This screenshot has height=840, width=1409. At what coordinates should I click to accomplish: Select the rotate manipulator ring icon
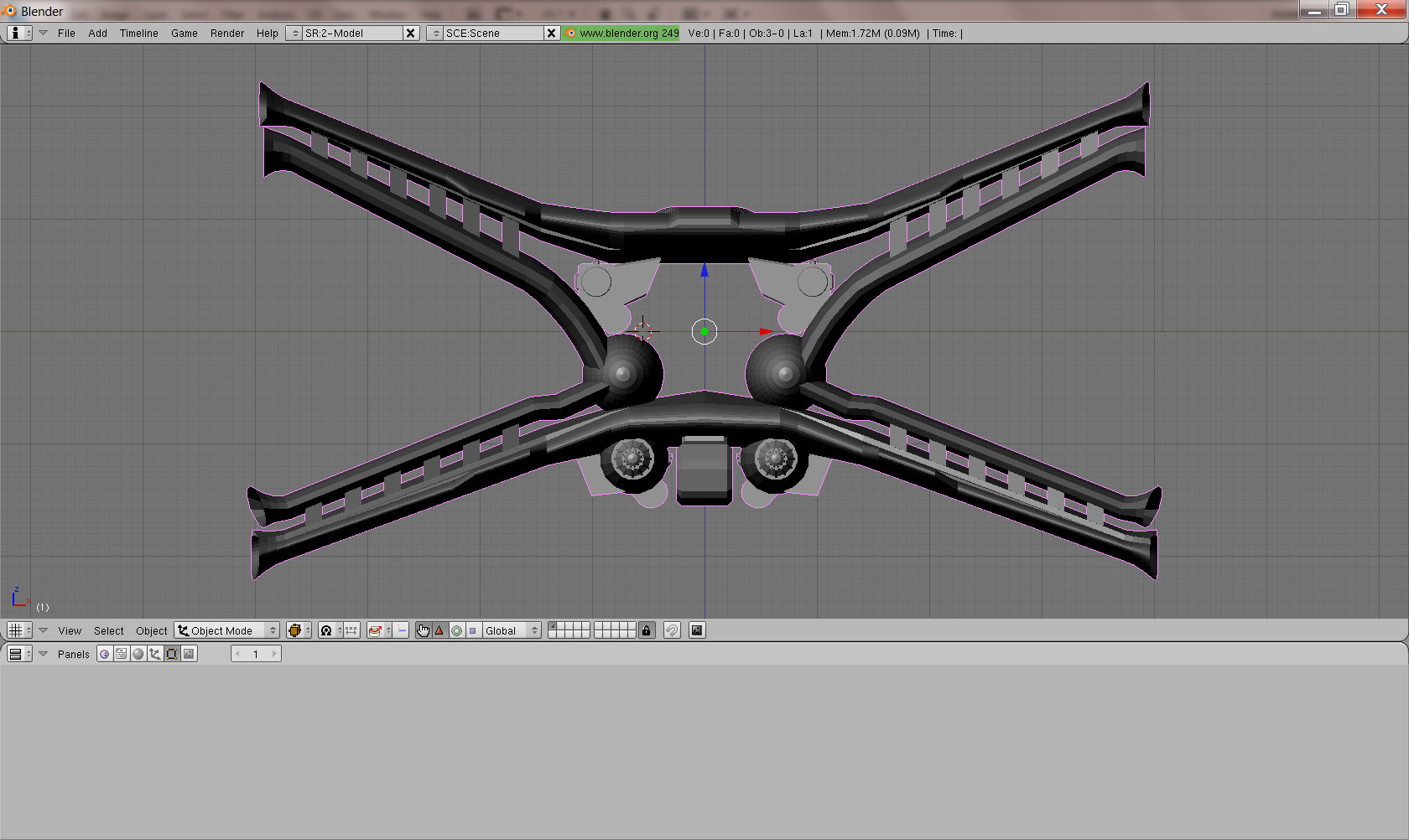[x=456, y=630]
